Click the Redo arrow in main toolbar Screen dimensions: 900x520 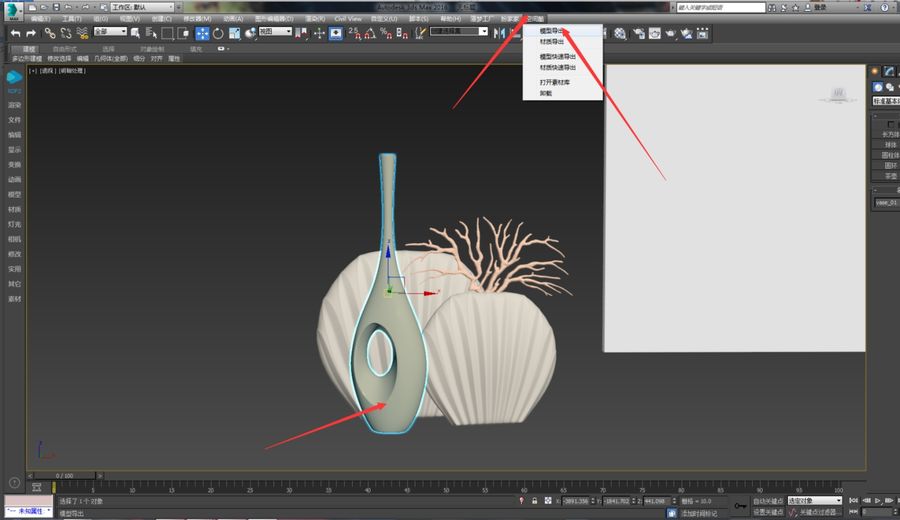pos(31,33)
